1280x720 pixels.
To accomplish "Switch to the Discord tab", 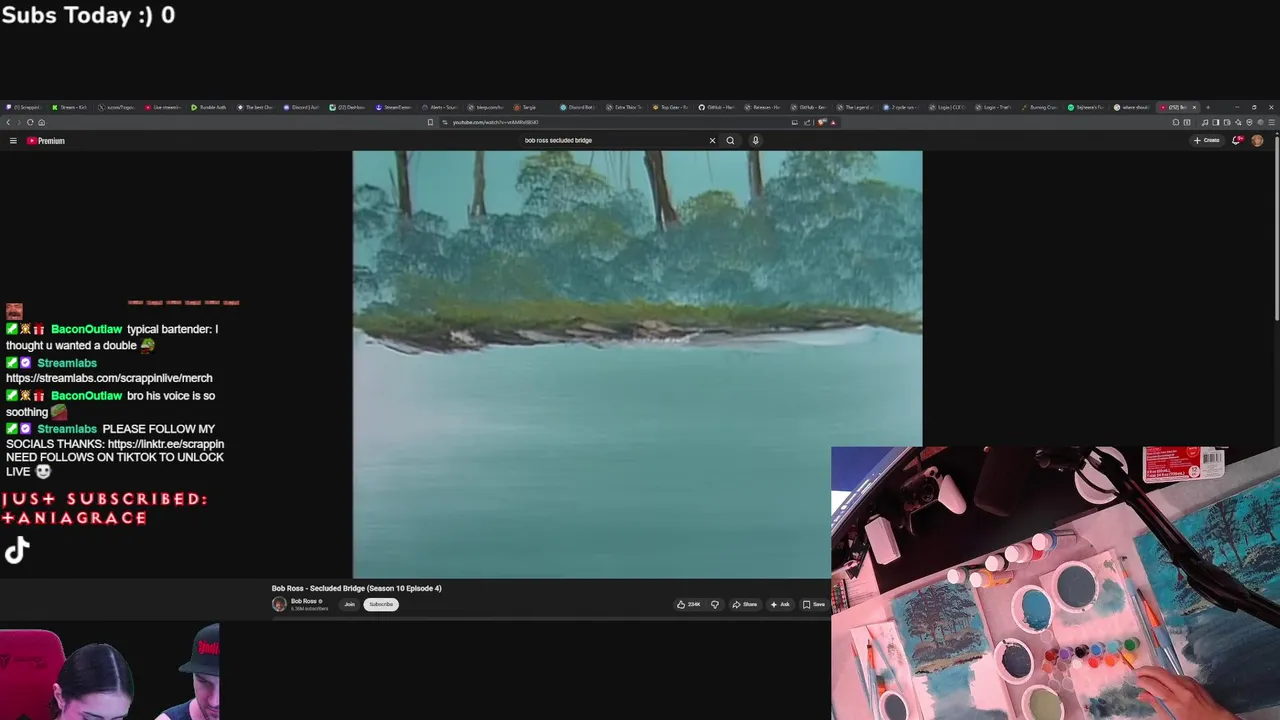I will [301, 107].
